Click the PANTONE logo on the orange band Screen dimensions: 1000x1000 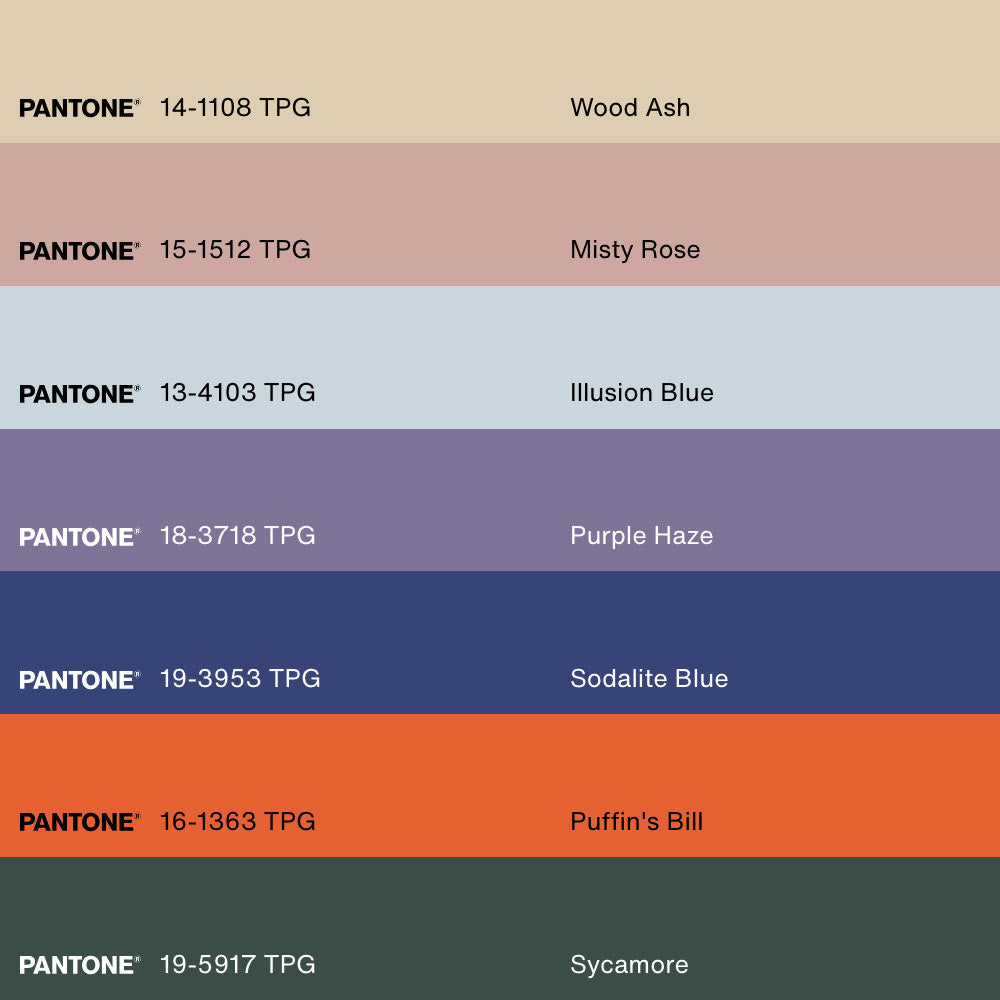(79, 822)
